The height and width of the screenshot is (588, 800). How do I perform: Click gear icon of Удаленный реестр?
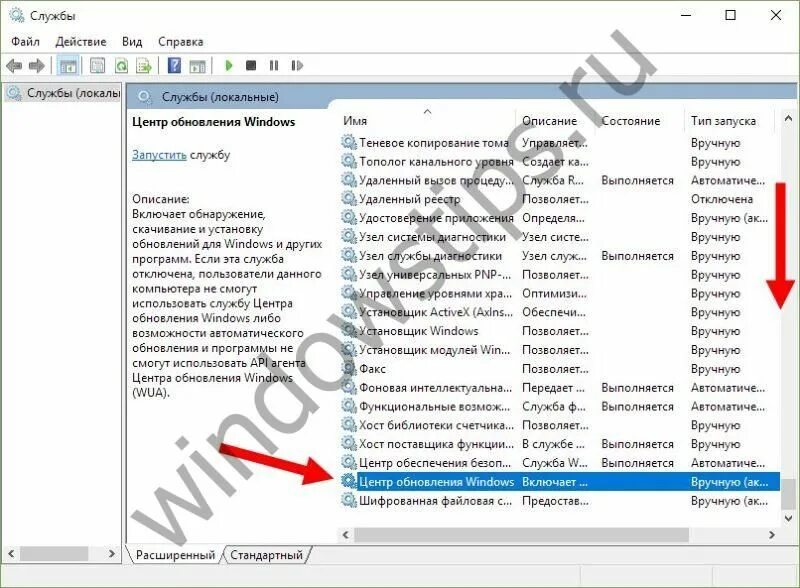[x=348, y=199]
